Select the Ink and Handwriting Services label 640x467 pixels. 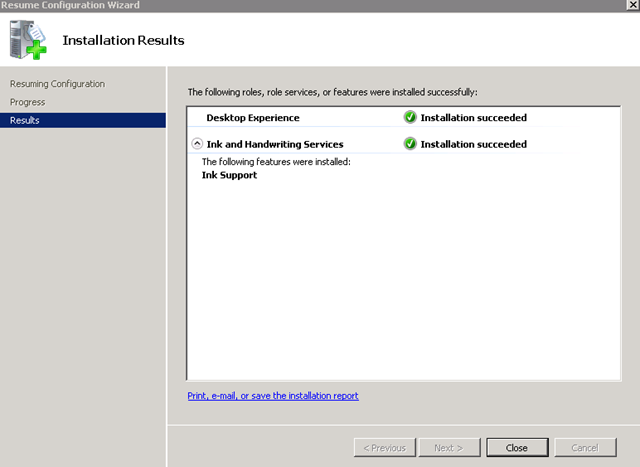tap(275, 145)
